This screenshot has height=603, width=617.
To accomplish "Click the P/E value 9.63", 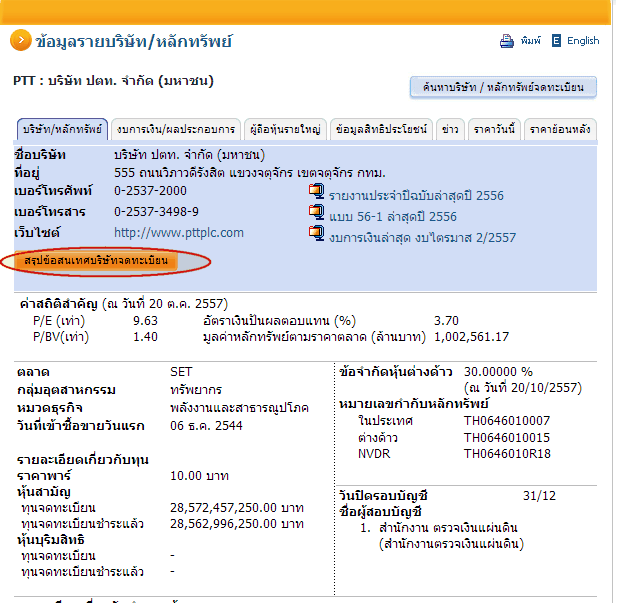I will coord(145,321).
